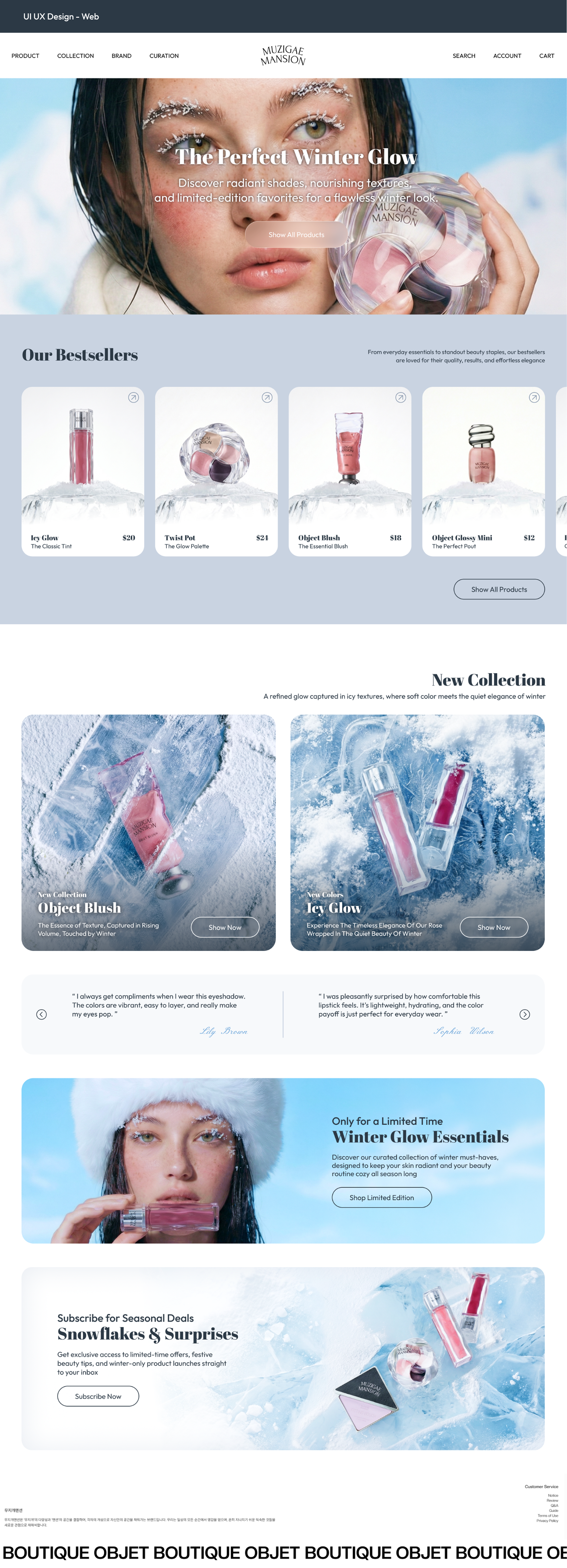Viewport: 567px width, 1568px height.
Task: Click Show Now on the Icy Glow banner
Action: 494,927
